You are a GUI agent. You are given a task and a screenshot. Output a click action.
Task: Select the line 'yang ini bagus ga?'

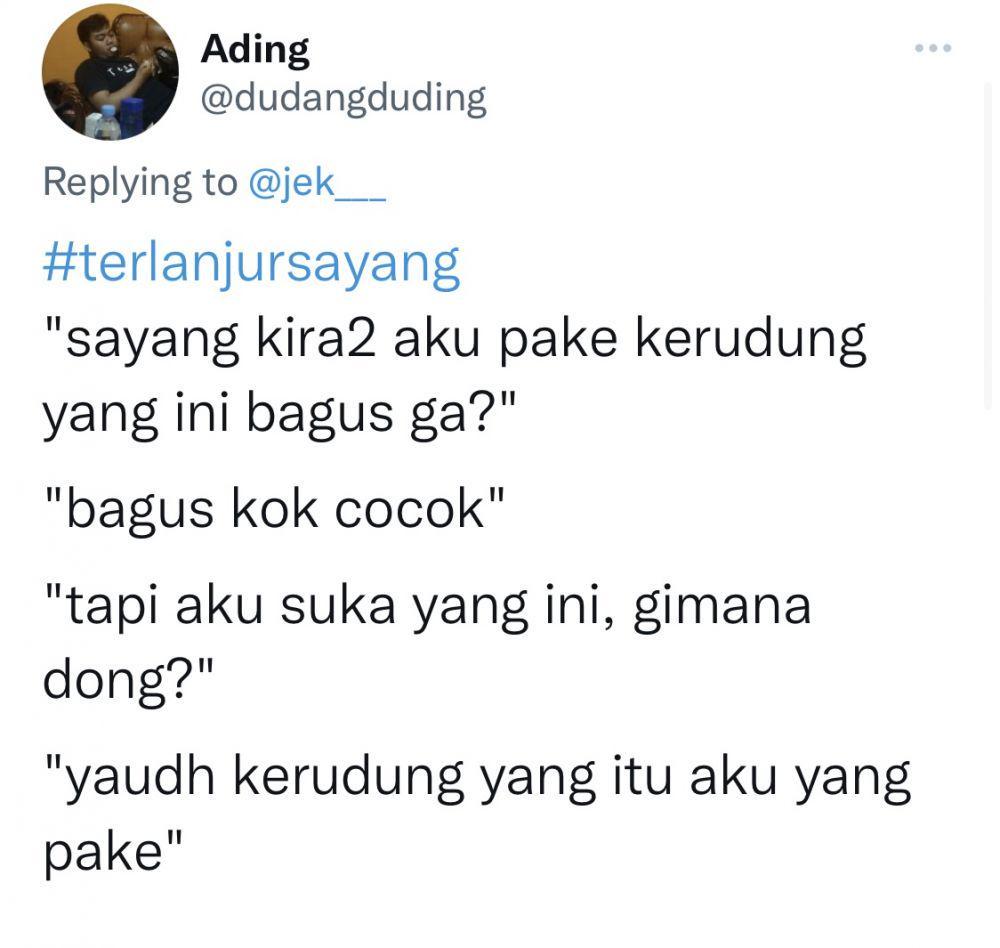click(x=279, y=415)
